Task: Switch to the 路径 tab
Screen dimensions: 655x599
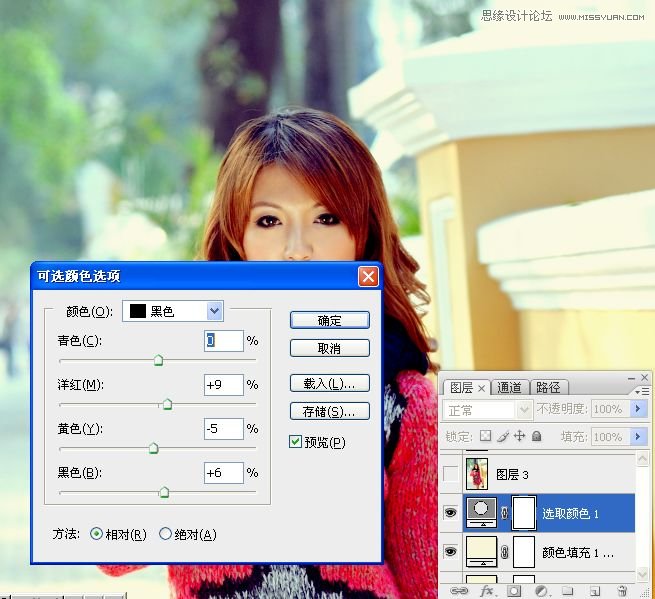Action: [x=548, y=388]
